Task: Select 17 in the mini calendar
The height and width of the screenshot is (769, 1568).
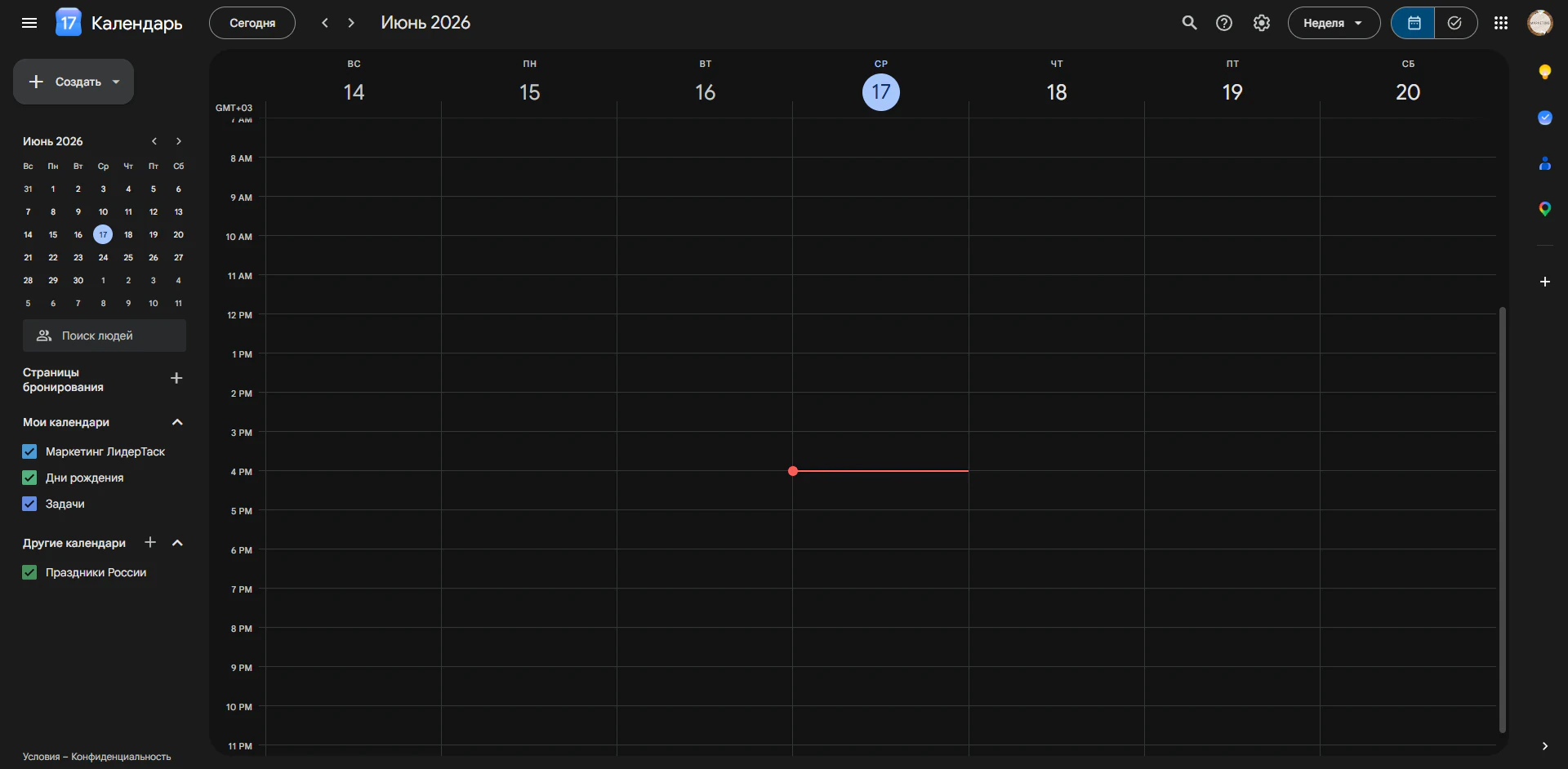Action: point(103,234)
